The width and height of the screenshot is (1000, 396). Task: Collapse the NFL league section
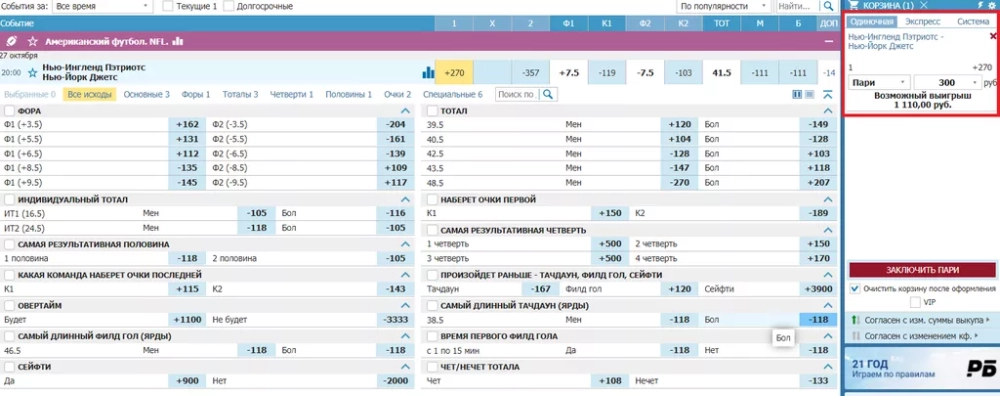(829, 41)
